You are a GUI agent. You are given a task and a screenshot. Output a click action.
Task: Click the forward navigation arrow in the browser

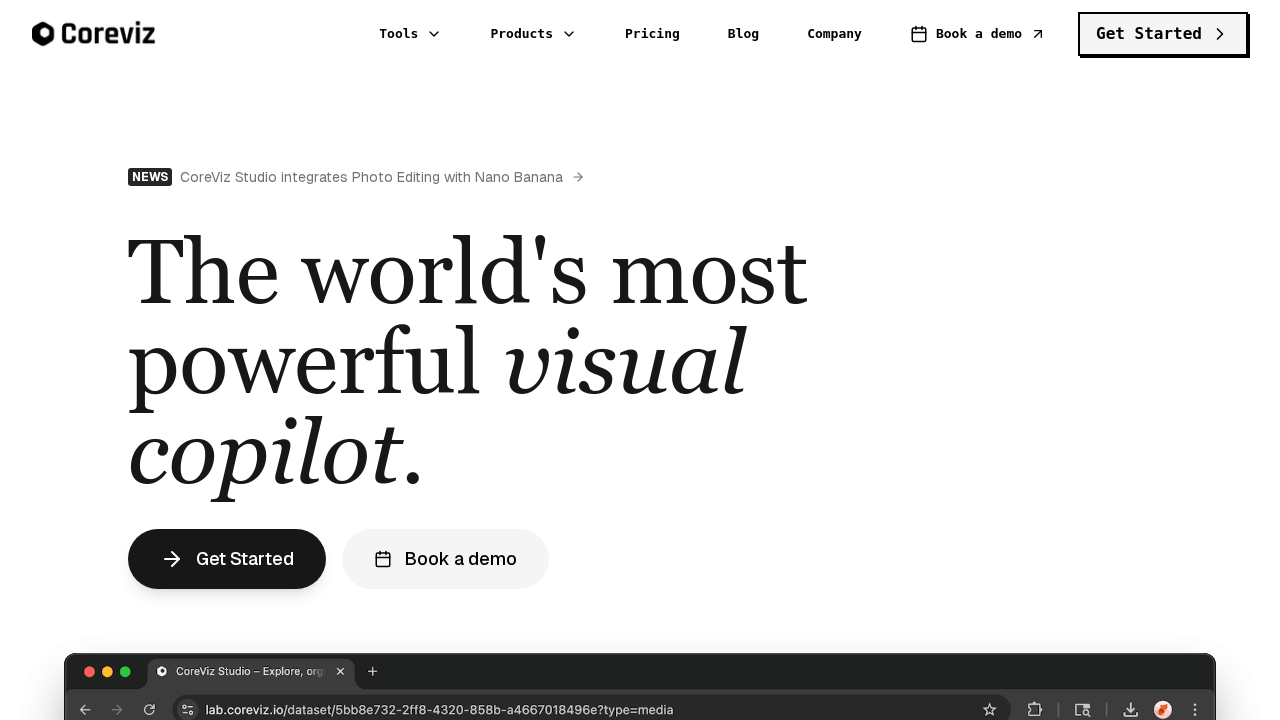click(117, 709)
